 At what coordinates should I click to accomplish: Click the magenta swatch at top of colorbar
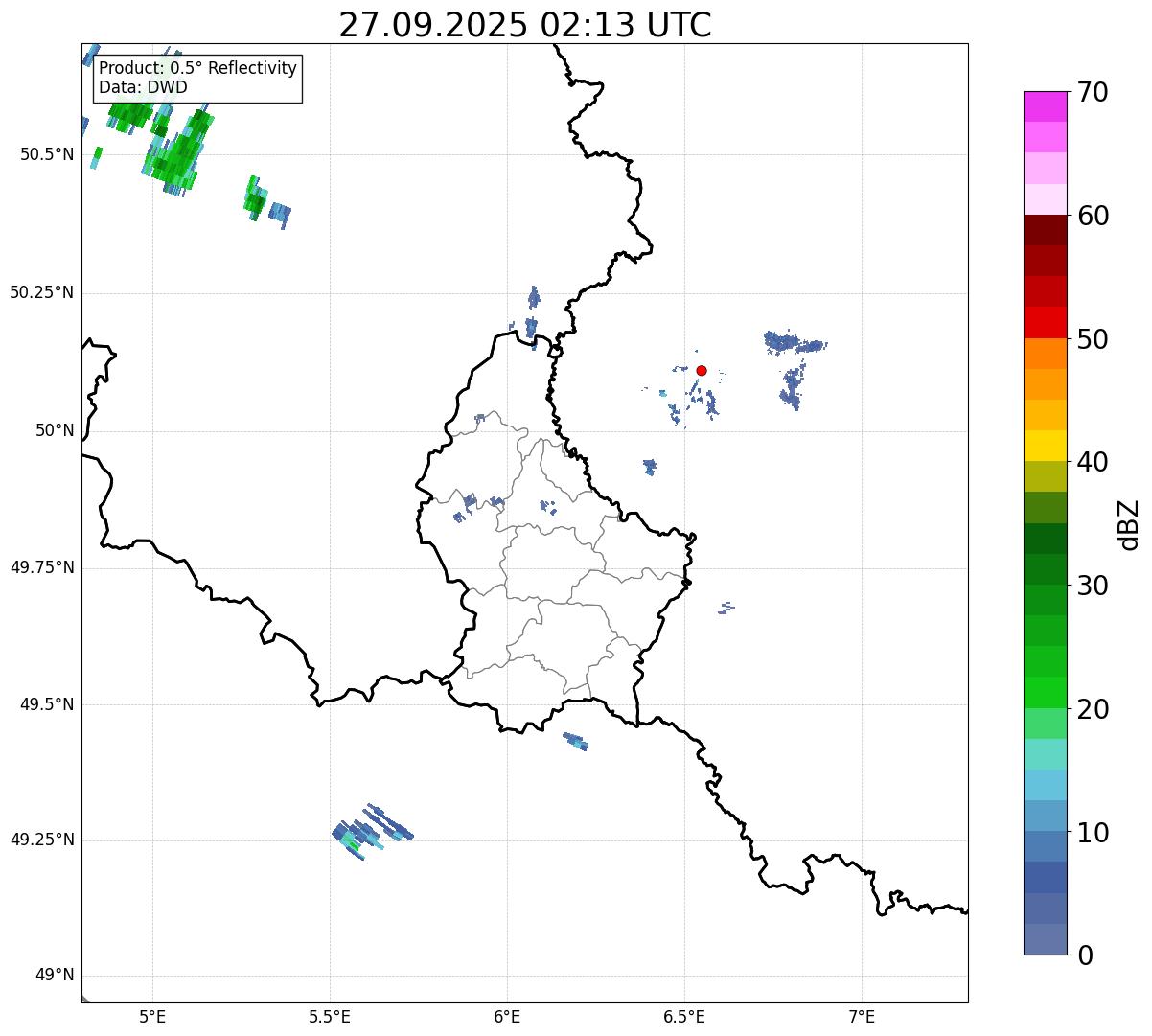1045,106
